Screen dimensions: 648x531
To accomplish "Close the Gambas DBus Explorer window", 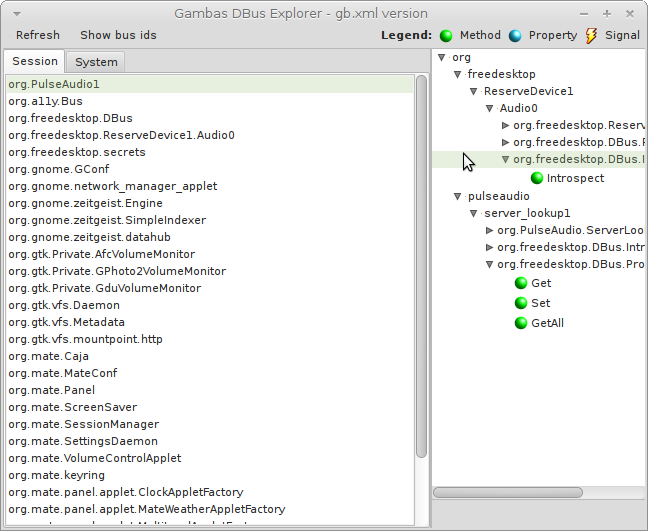I will [x=630, y=14].
